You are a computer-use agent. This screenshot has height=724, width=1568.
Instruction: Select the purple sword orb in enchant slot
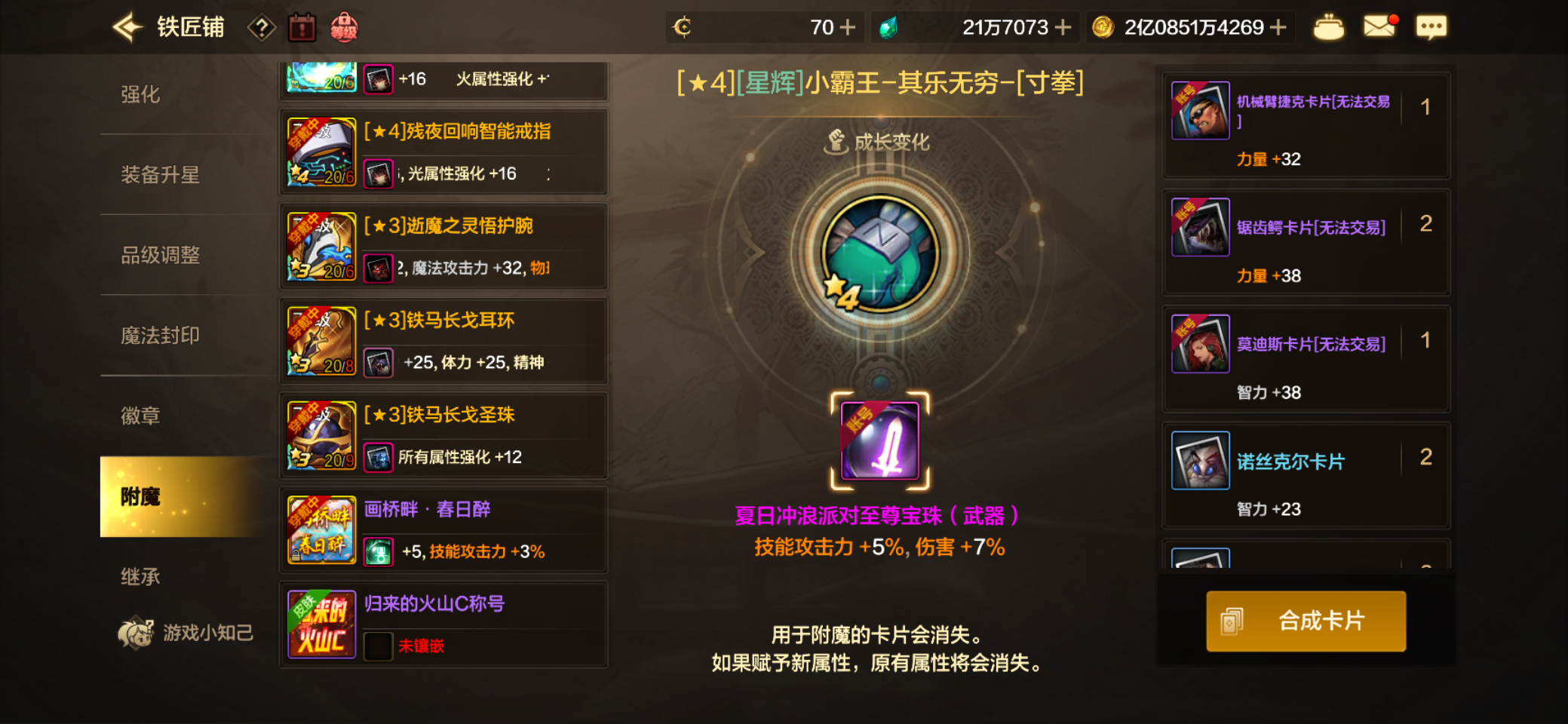(879, 440)
